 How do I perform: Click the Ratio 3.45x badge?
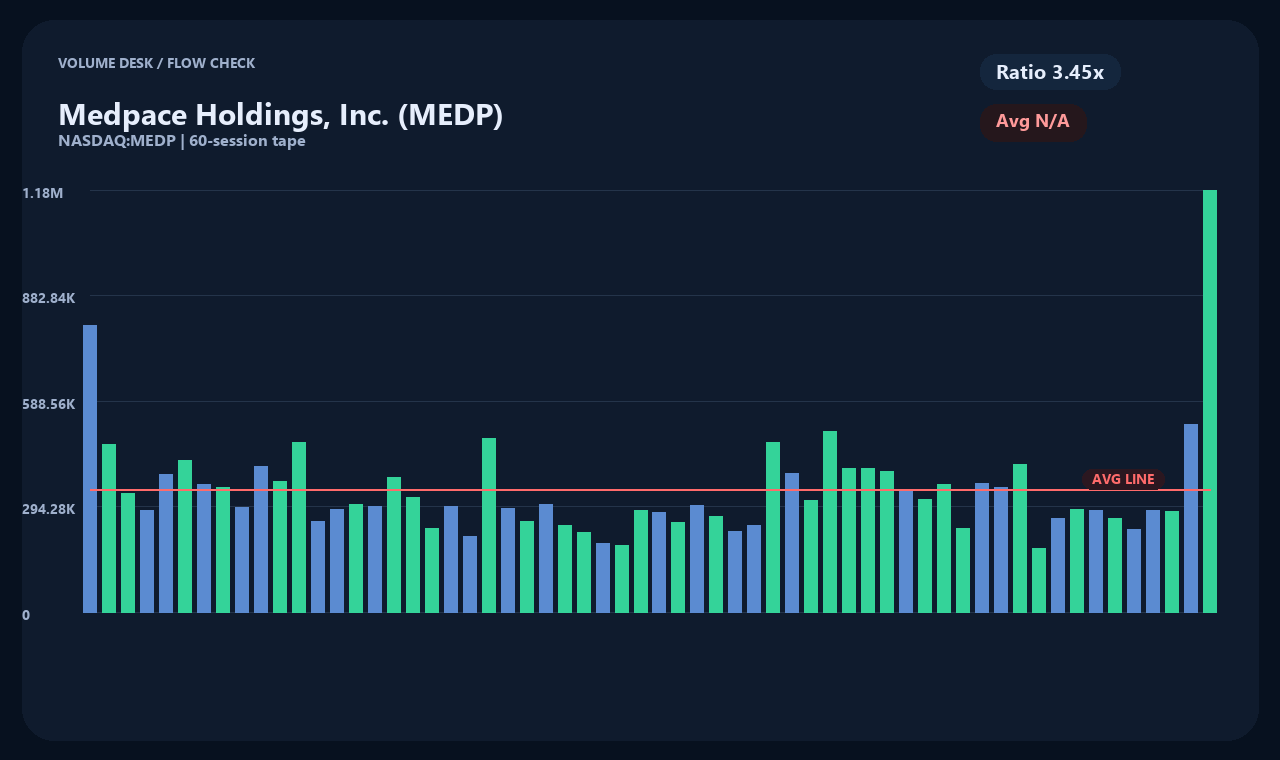point(1050,72)
